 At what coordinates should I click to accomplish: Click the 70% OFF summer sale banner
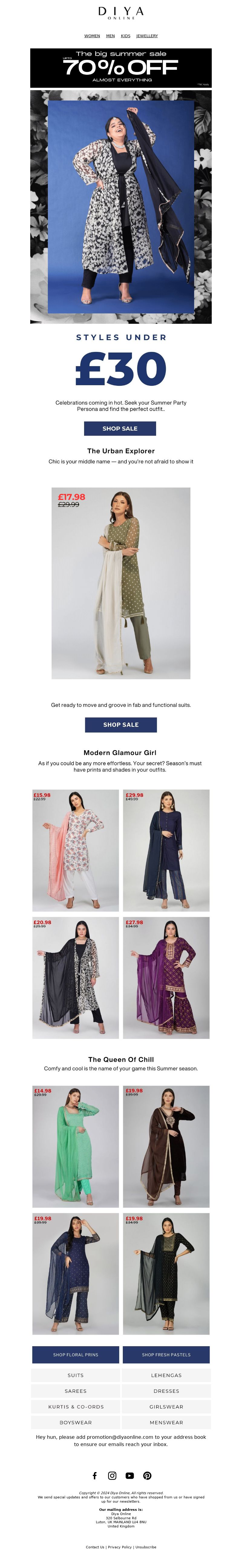pos(121,68)
